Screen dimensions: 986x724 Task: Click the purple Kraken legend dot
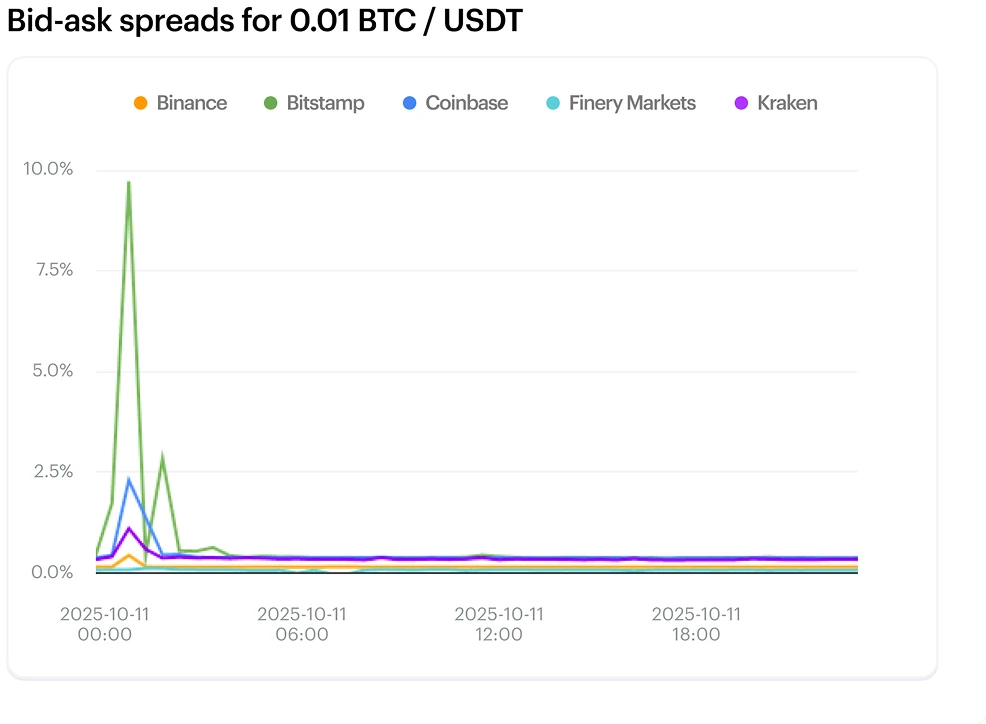pos(742,103)
